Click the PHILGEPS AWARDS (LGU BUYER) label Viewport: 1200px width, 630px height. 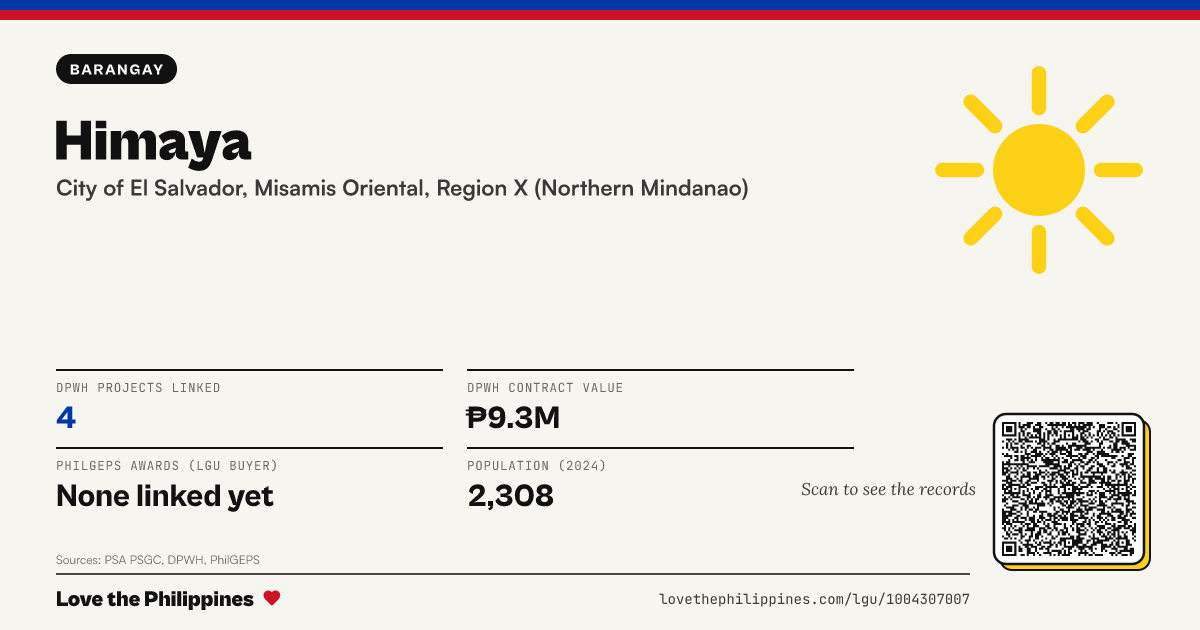[167, 466]
